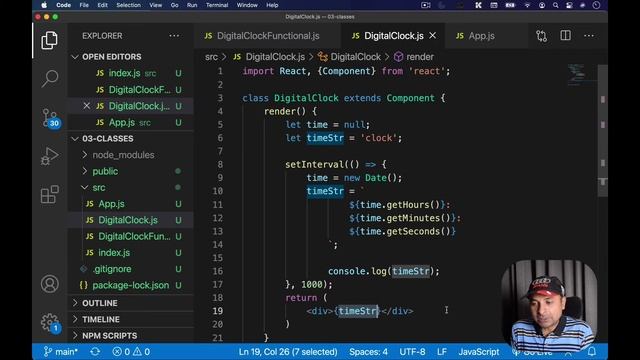Open App.js under src folder
Image resolution: width=640 pixels, height=360 pixels.
coord(111,204)
